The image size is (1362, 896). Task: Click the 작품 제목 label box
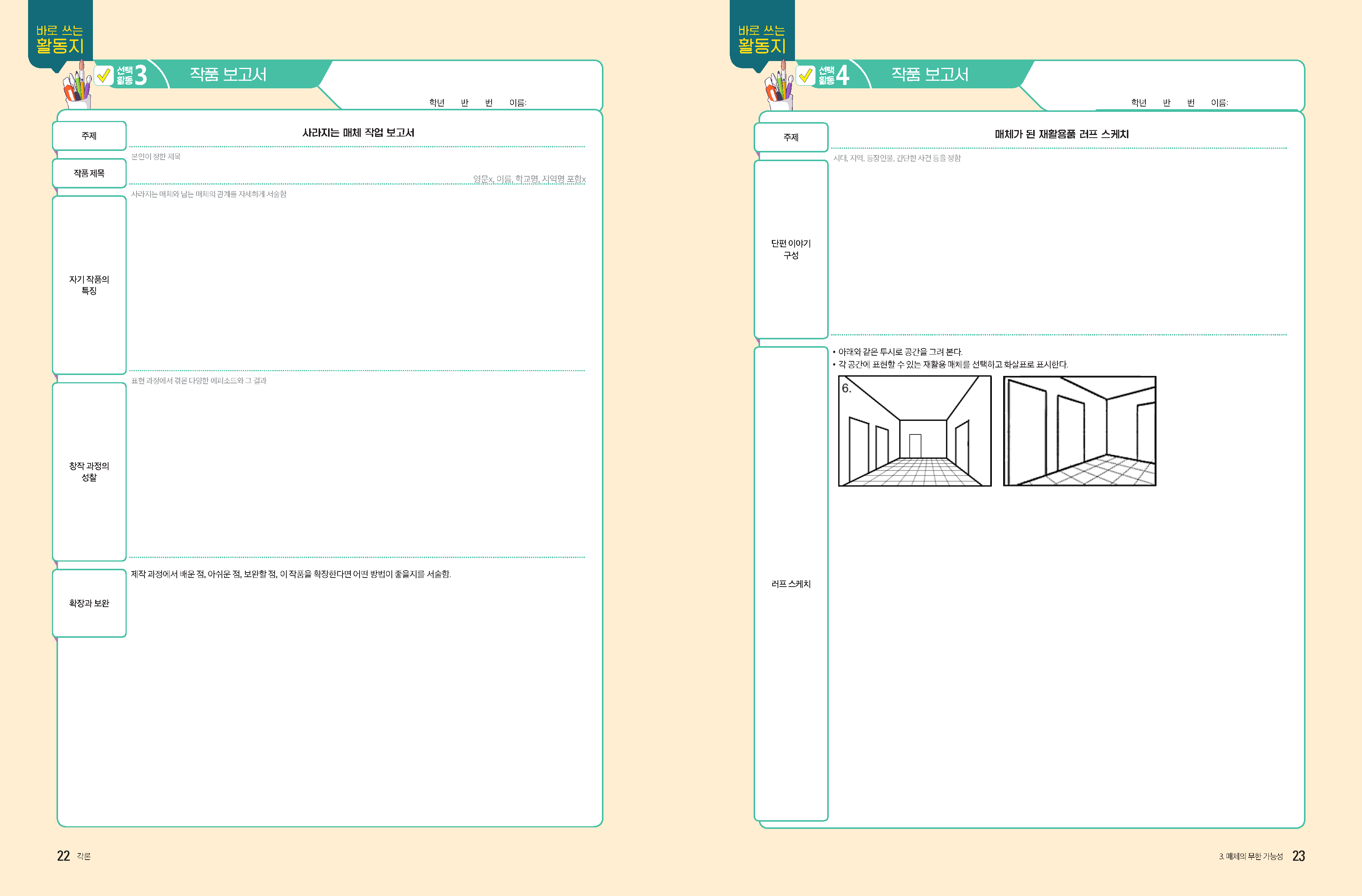click(89, 173)
